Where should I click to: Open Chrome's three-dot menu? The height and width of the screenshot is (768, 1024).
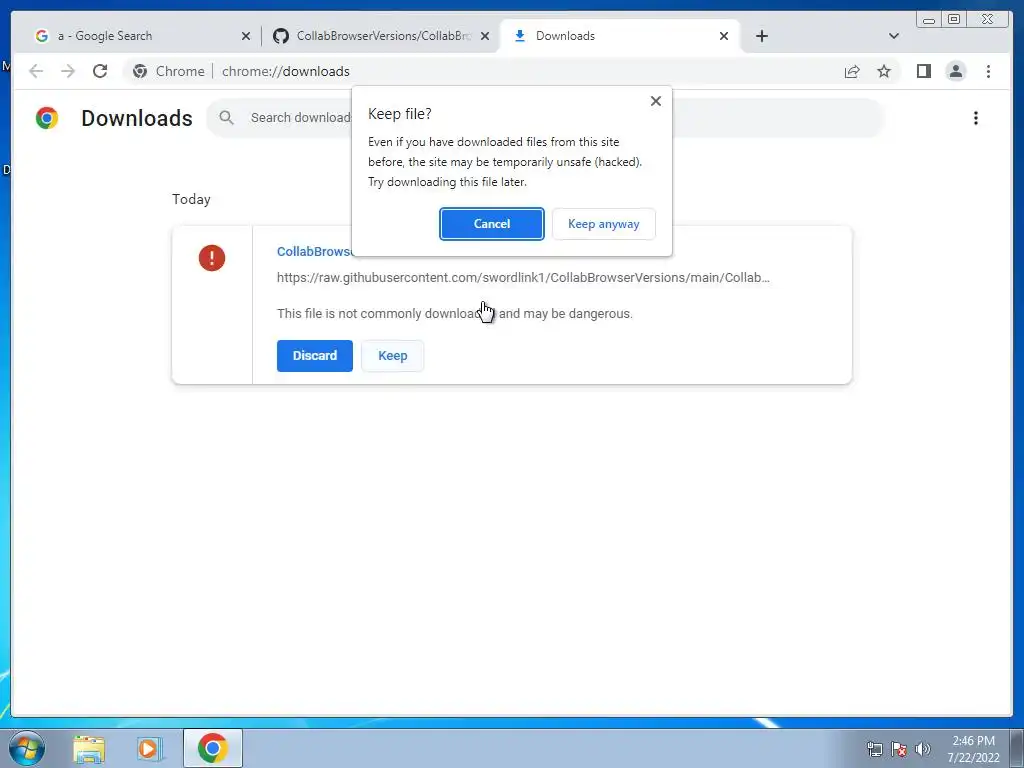[988, 71]
